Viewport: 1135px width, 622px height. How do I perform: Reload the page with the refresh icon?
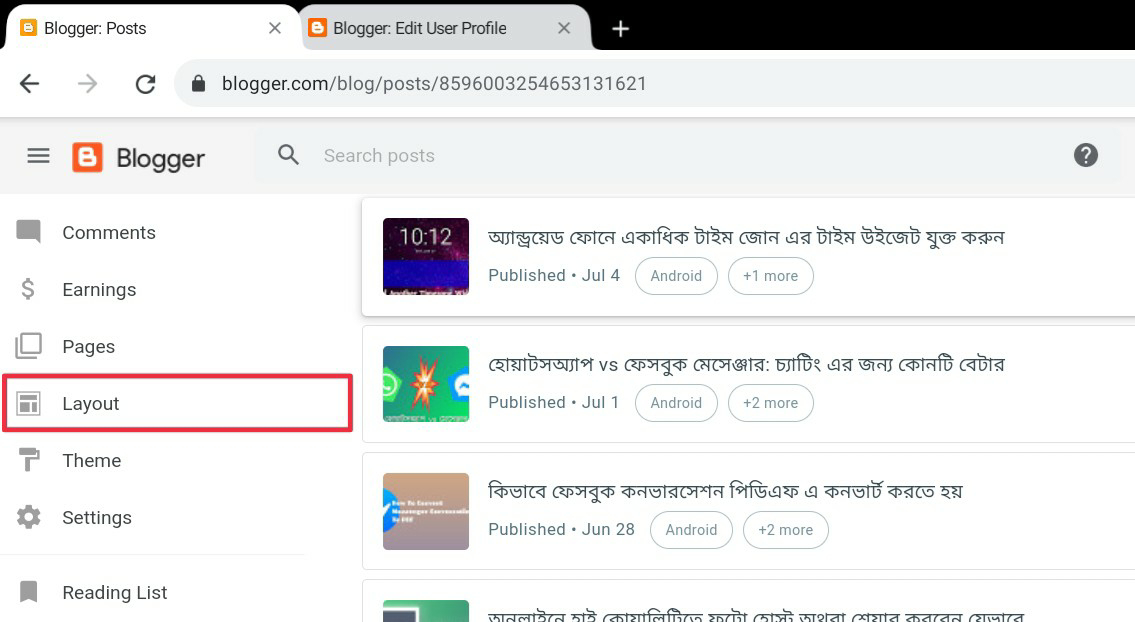(145, 84)
